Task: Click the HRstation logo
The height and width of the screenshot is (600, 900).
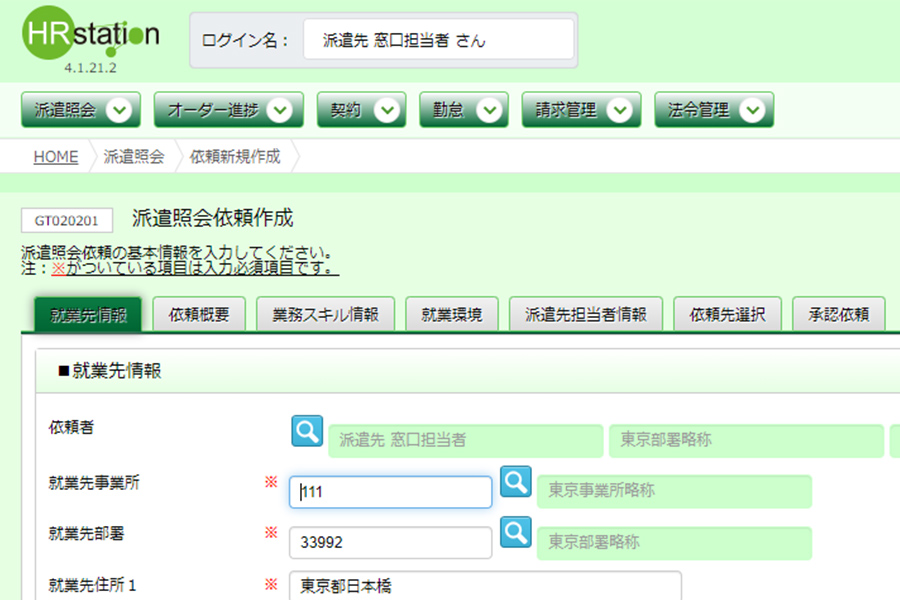Action: (91, 34)
